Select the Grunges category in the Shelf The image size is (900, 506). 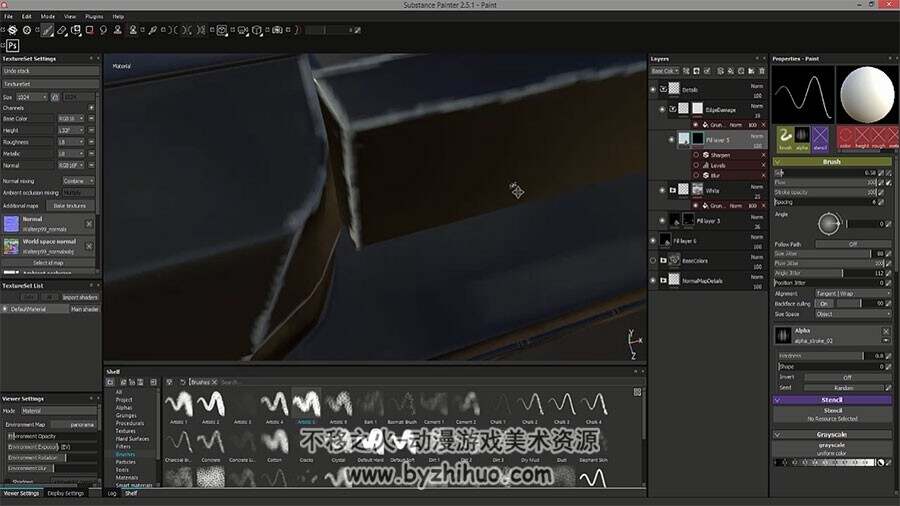(126, 415)
